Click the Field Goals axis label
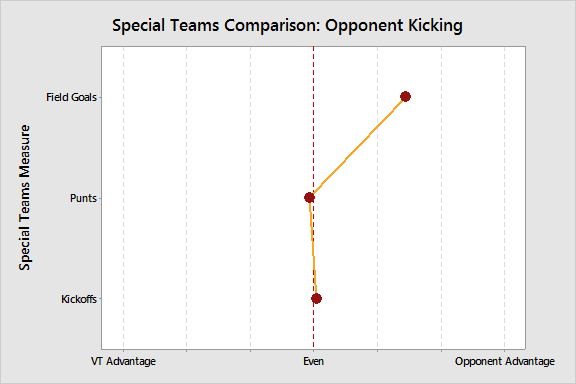This screenshot has height=384, width=576. 71,97
